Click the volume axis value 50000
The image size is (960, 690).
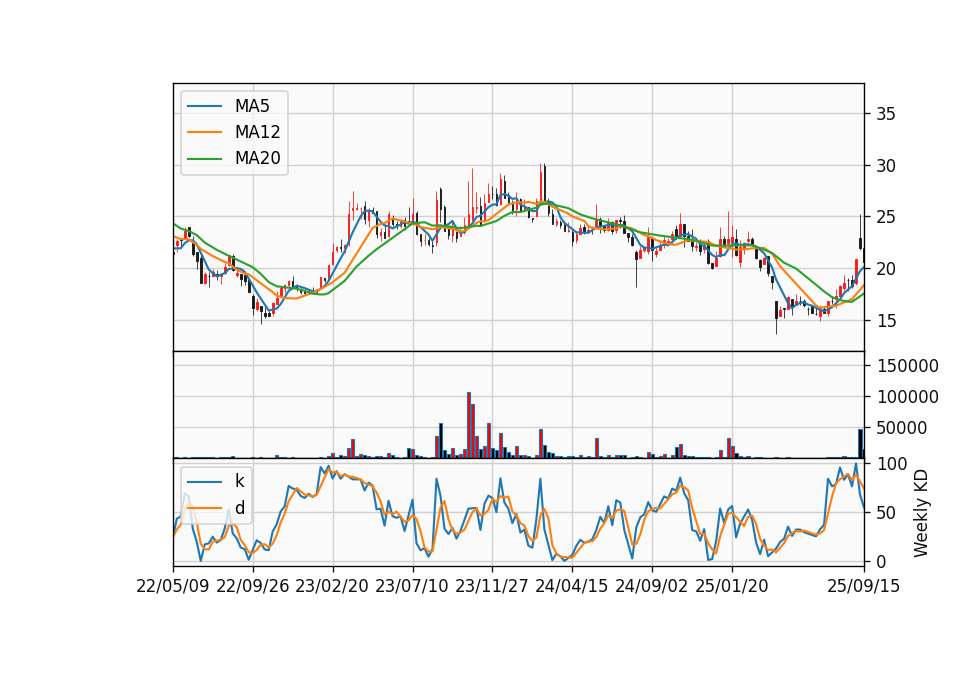click(x=902, y=428)
